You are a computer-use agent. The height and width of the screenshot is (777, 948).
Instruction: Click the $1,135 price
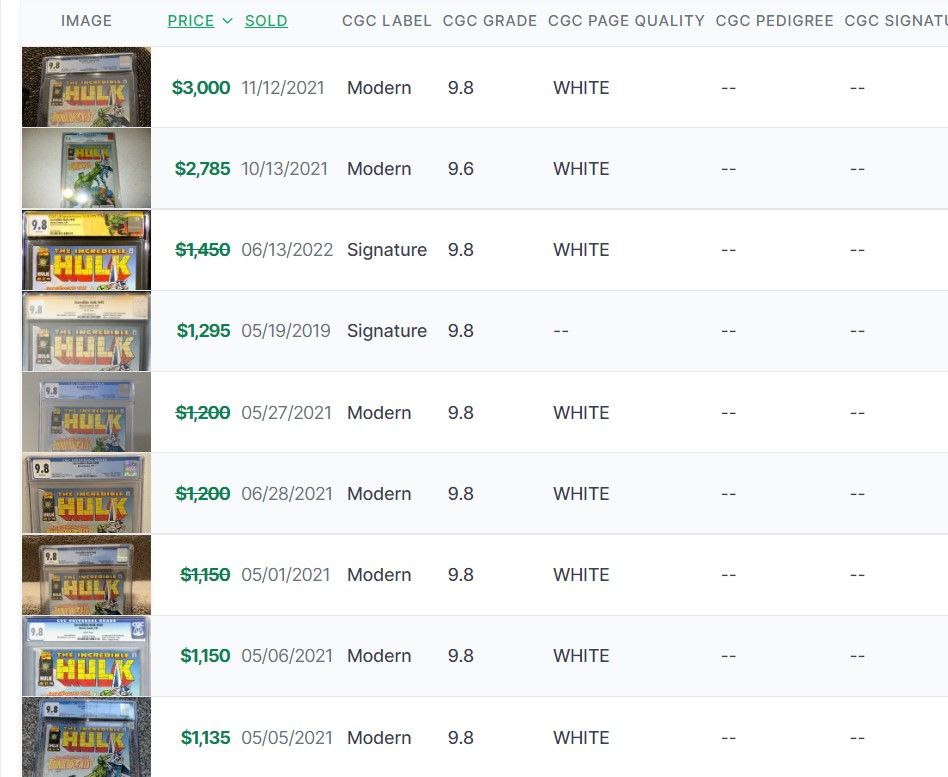coord(206,738)
